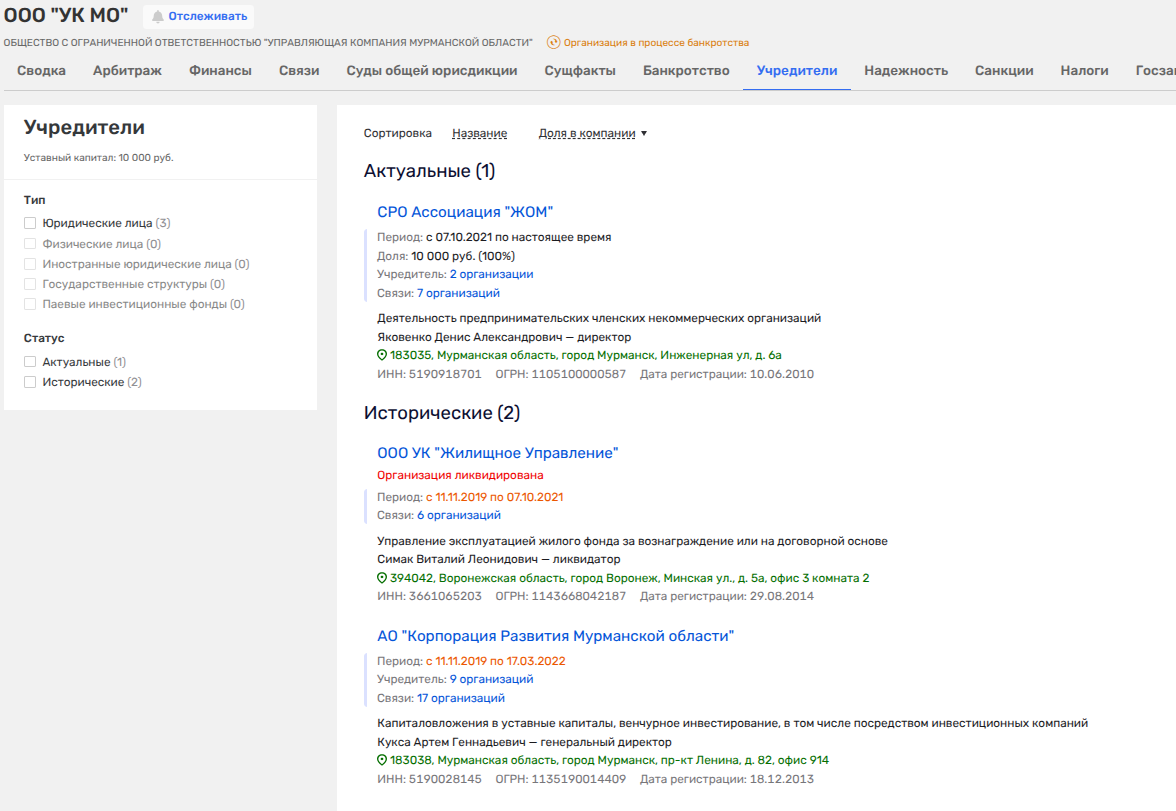Switch to the Арбитраж tab
Screen dimensions: 1176x811
[x=127, y=71]
